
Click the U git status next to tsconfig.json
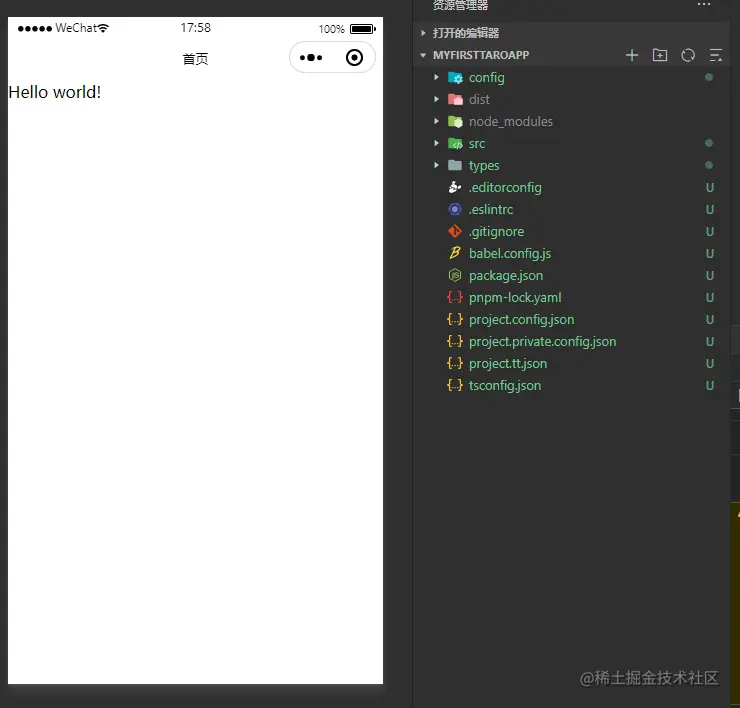[x=709, y=386]
